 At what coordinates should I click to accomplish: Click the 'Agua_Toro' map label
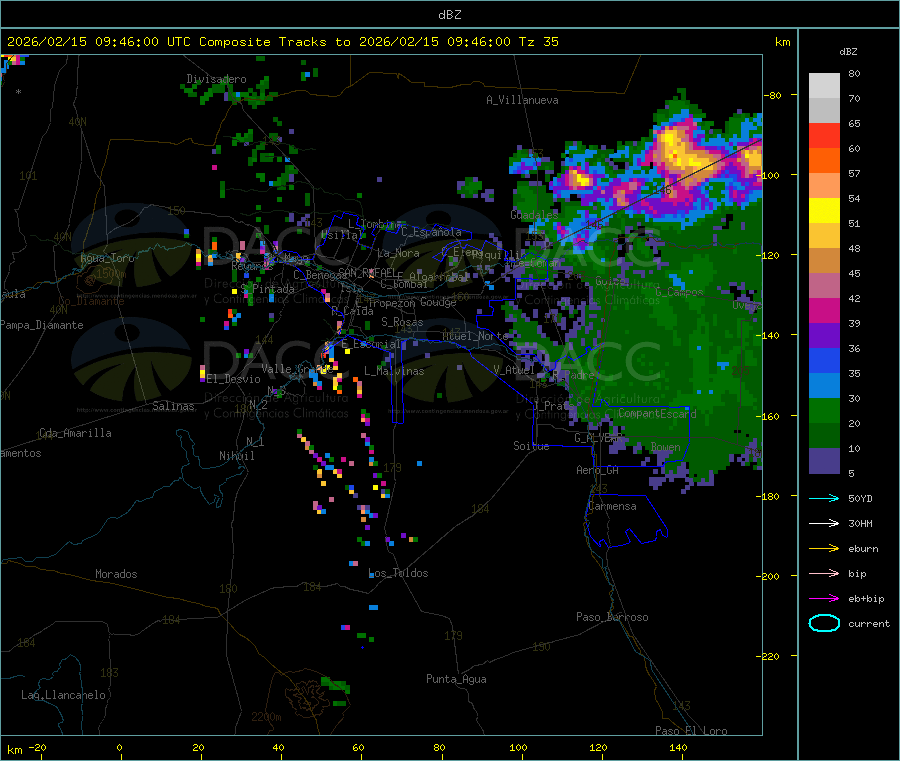pos(107,258)
